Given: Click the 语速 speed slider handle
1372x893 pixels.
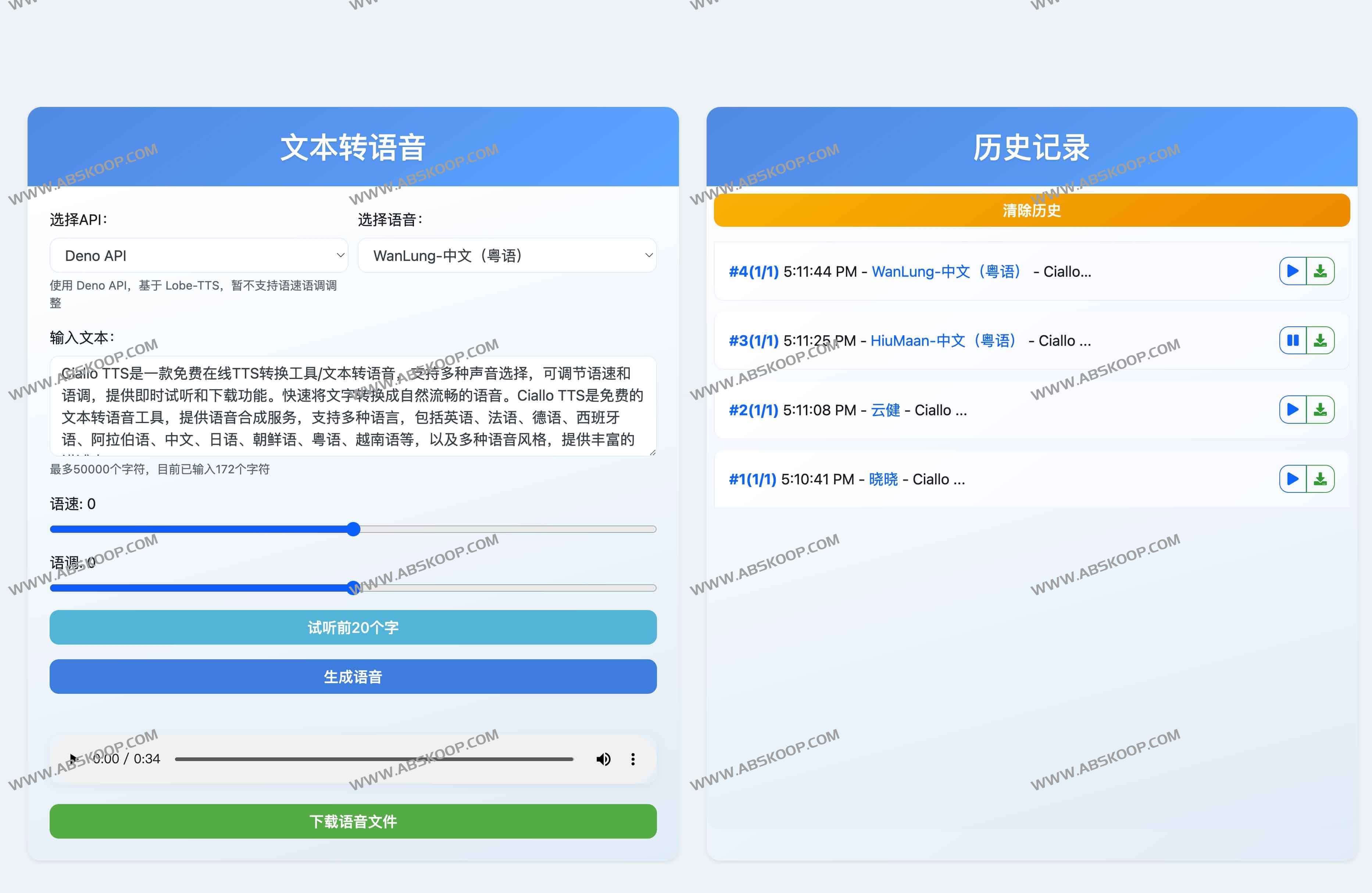Looking at the screenshot, I should coord(353,529).
